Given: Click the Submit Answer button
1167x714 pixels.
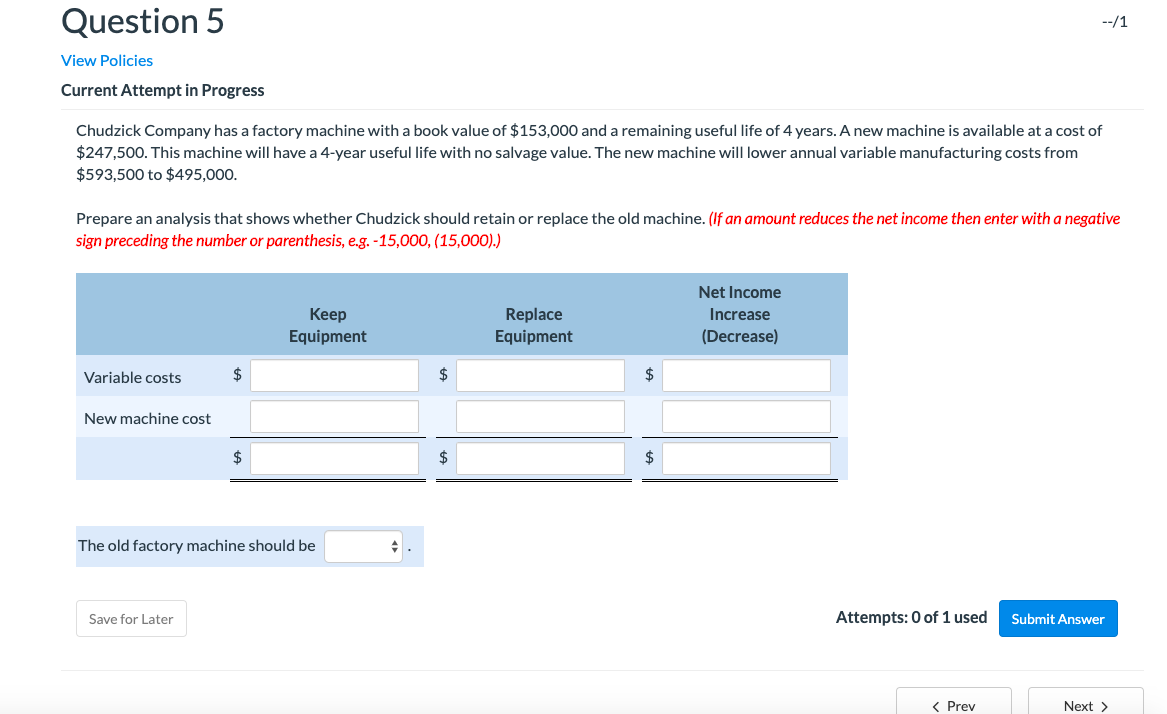Looking at the screenshot, I should click(x=1057, y=618).
